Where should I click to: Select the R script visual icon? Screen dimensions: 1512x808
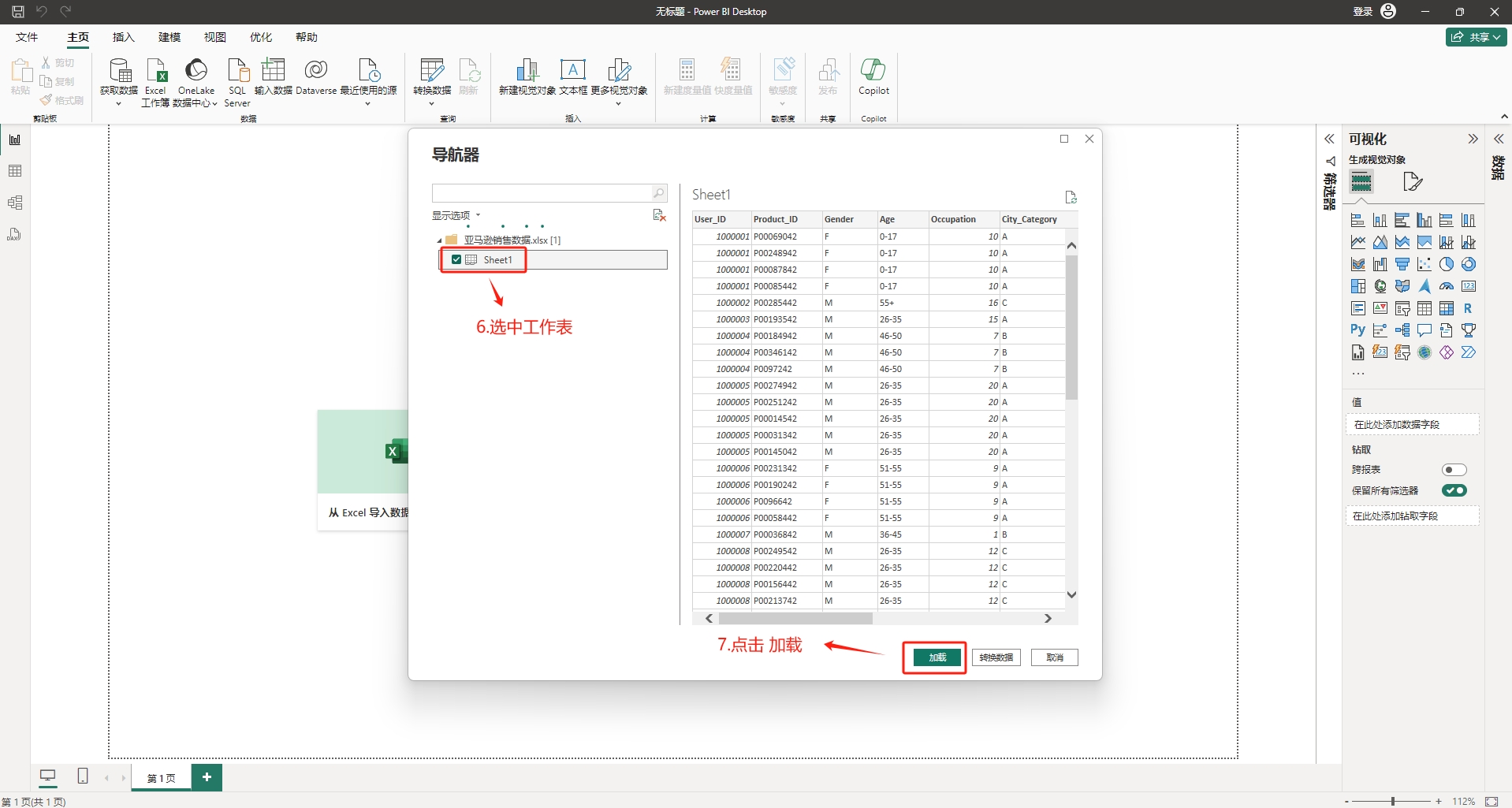tap(1468, 308)
